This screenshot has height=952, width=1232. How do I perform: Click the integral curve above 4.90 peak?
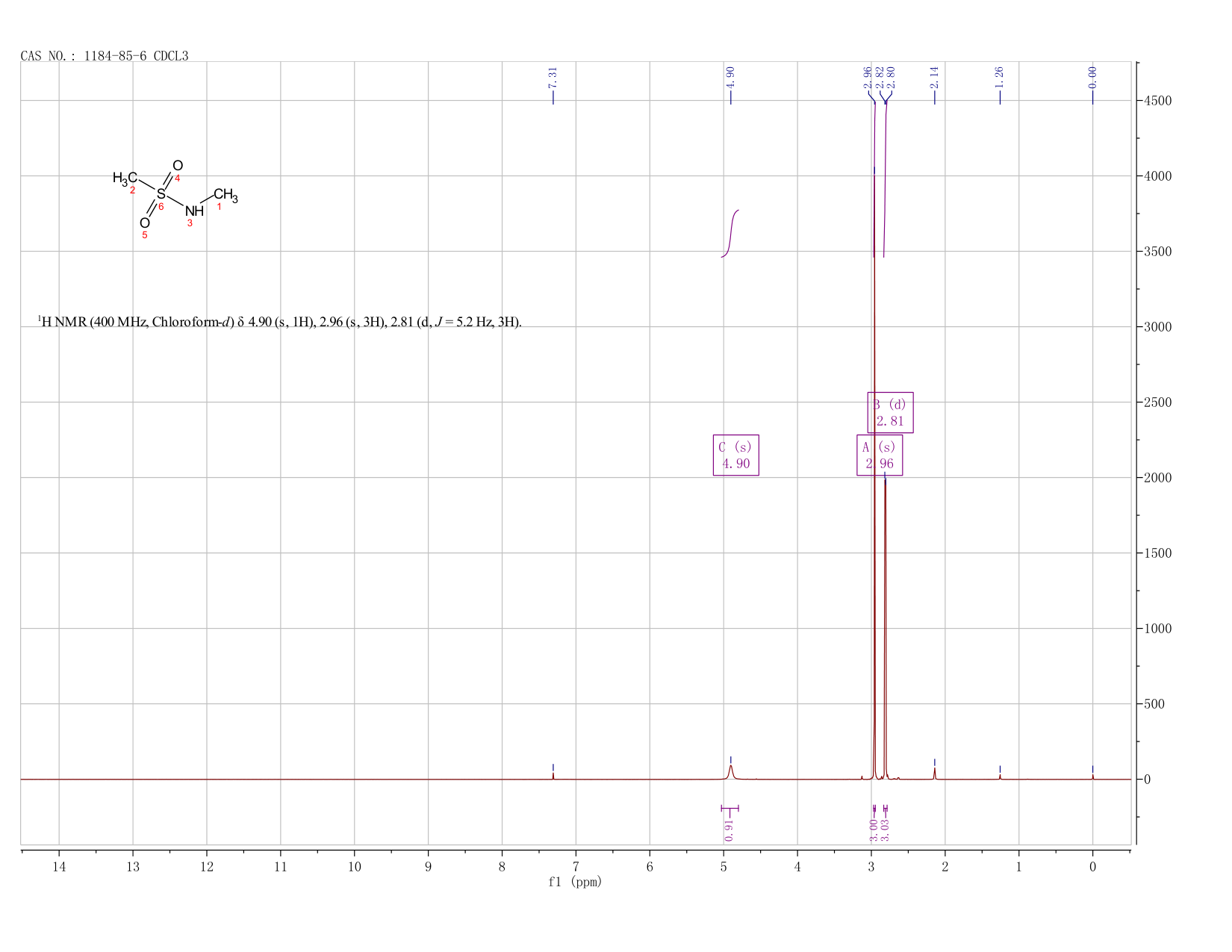730,234
